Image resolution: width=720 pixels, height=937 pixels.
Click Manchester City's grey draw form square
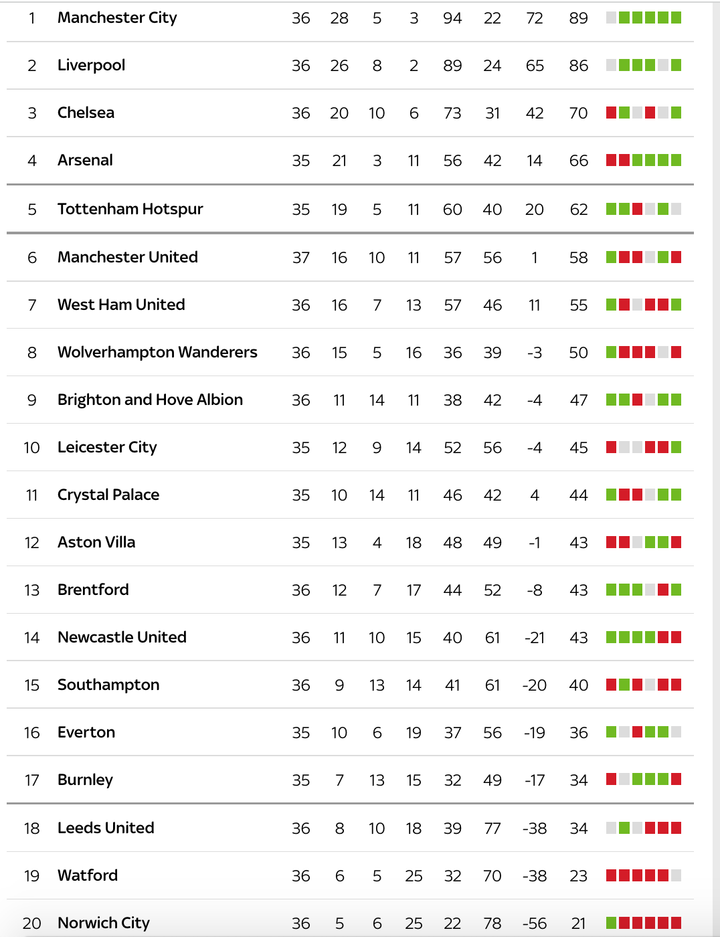pos(611,18)
